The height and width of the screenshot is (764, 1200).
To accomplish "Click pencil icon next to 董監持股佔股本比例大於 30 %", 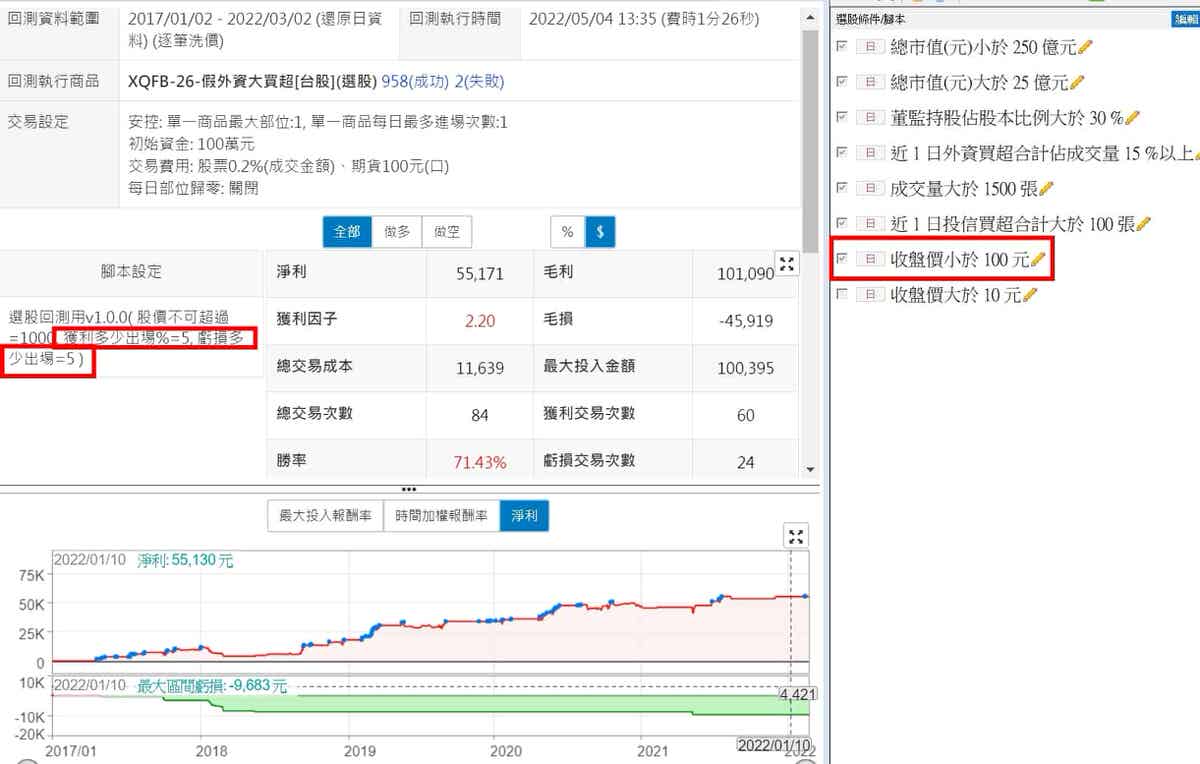I will (x=1132, y=118).
